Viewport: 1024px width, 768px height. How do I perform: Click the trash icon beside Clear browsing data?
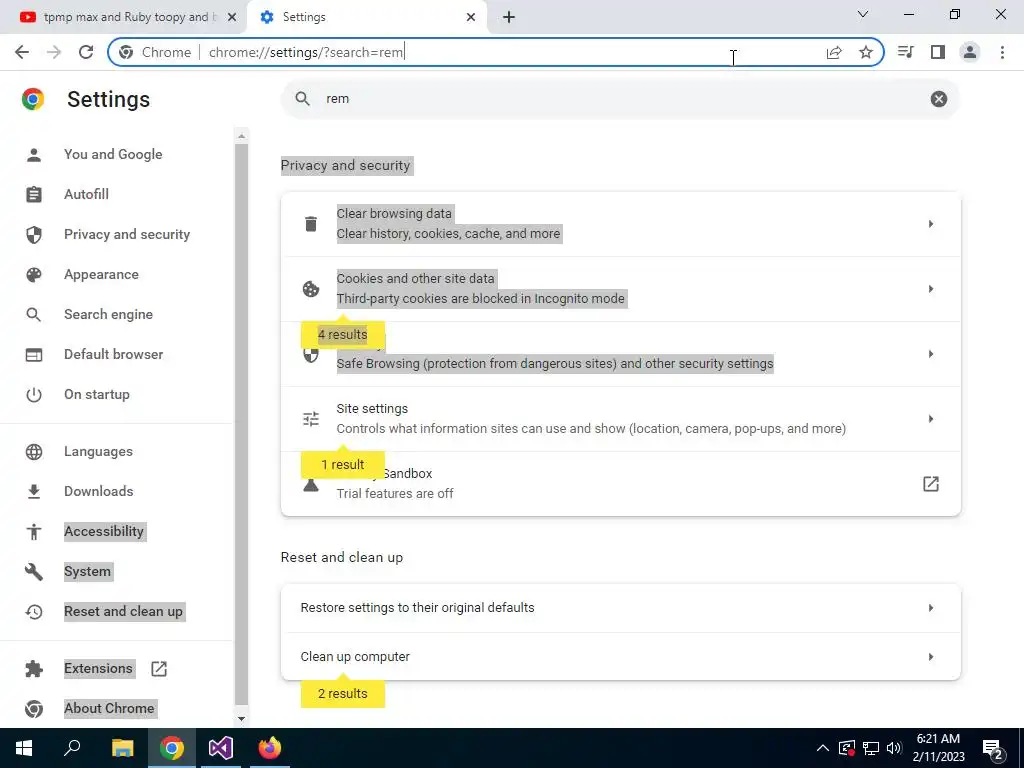[311, 224]
